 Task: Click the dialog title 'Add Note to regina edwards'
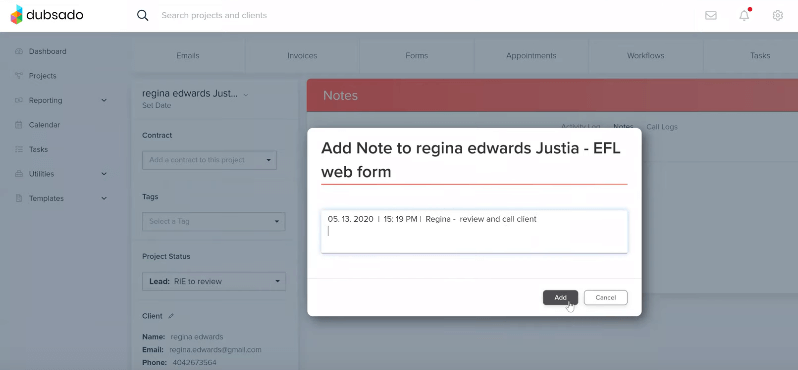point(471,160)
